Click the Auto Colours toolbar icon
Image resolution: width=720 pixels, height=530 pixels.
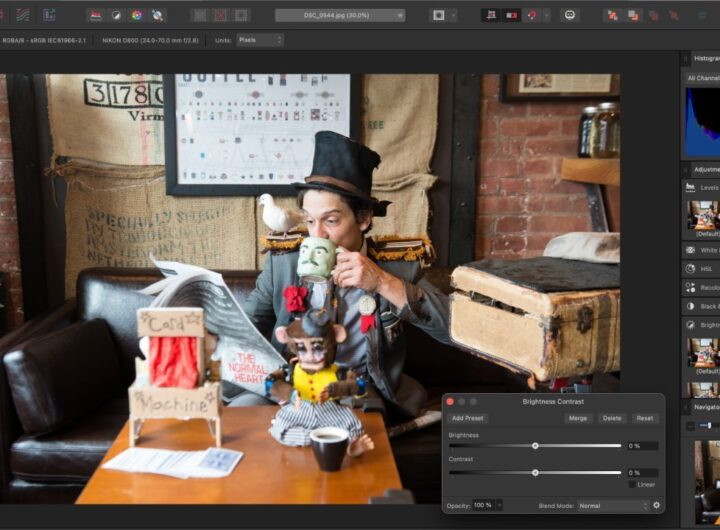click(x=136, y=15)
